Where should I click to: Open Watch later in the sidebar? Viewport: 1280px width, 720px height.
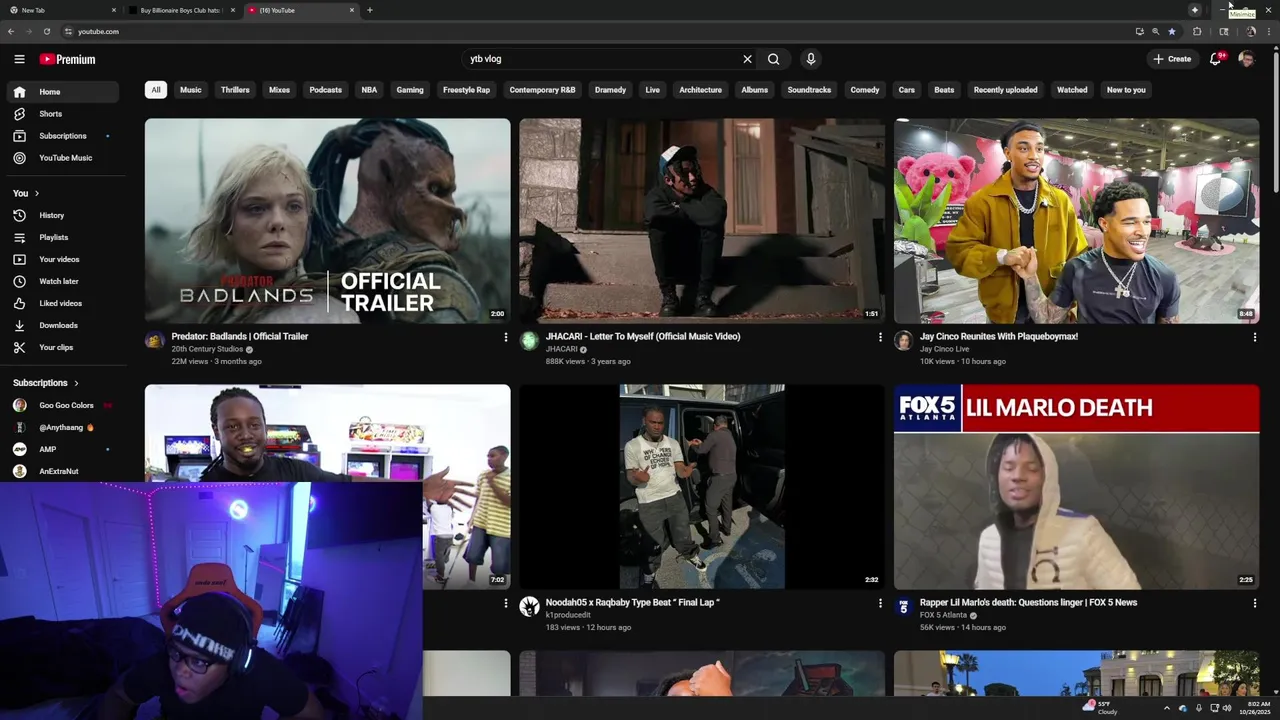(63, 281)
